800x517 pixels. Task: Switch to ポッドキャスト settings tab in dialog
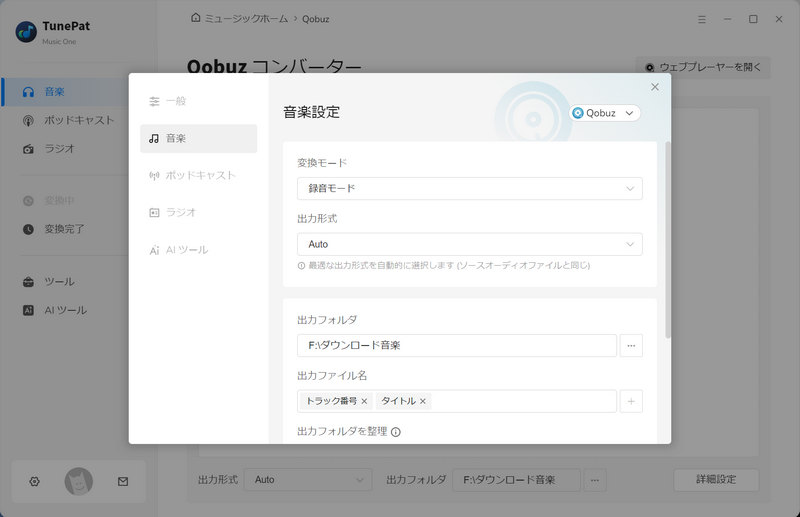click(x=198, y=176)
